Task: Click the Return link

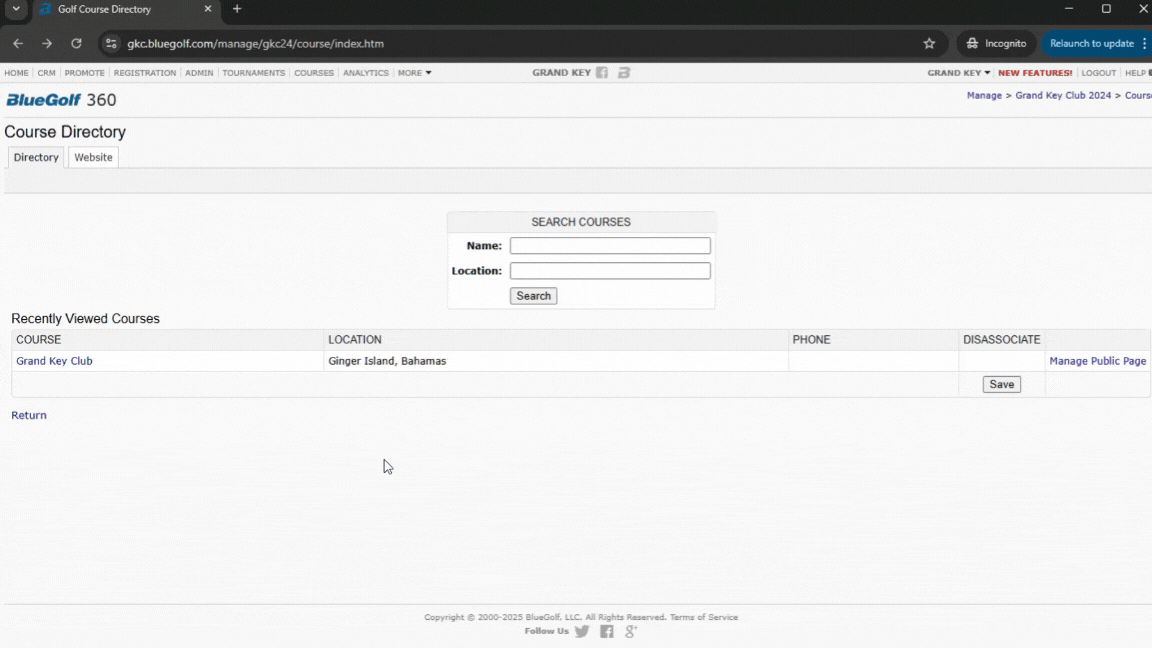Action: tap(29, 415)
